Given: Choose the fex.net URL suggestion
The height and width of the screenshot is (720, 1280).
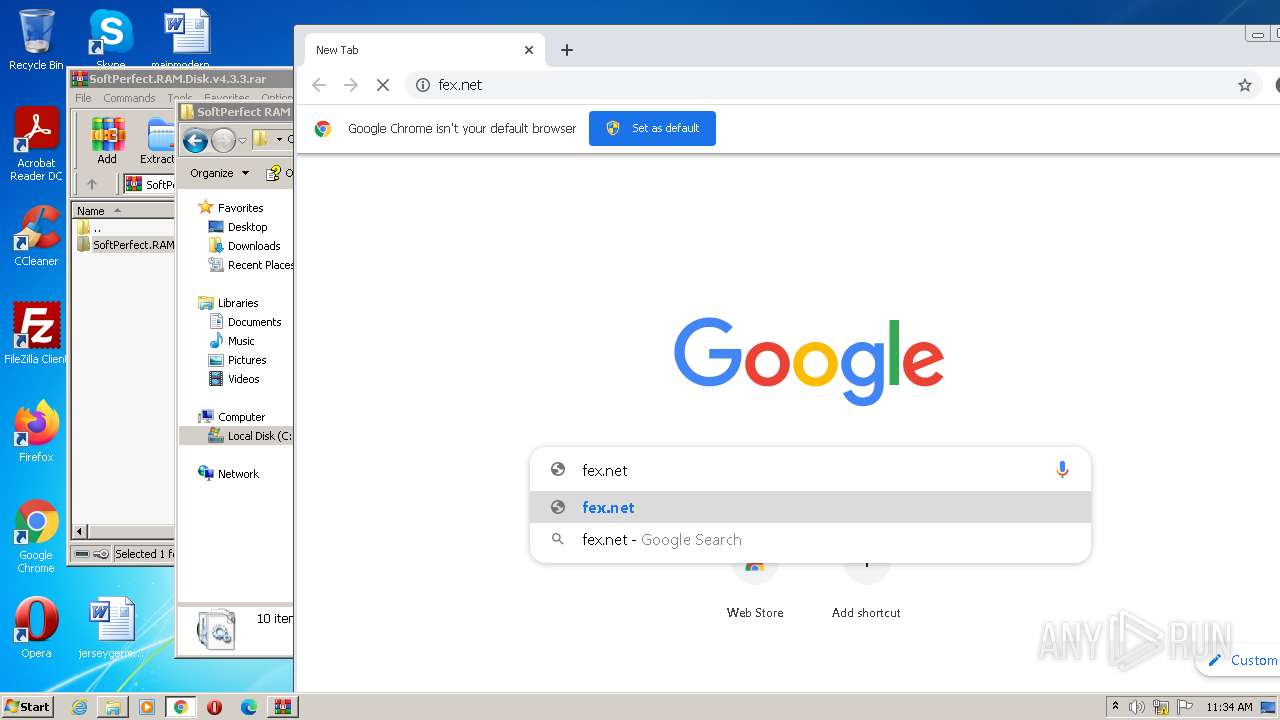Looking at the screenshot, I should pyautogui.click(x=810, y=507).
